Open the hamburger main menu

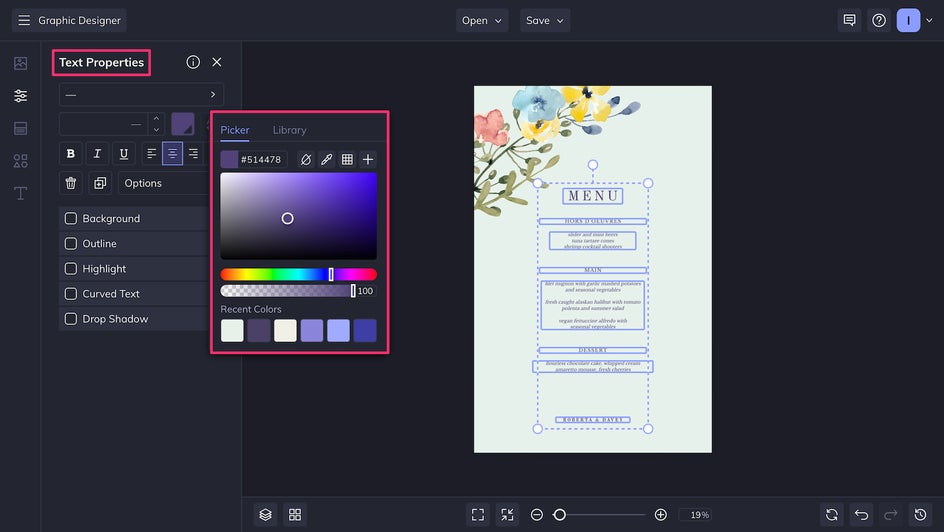[24, 20]
